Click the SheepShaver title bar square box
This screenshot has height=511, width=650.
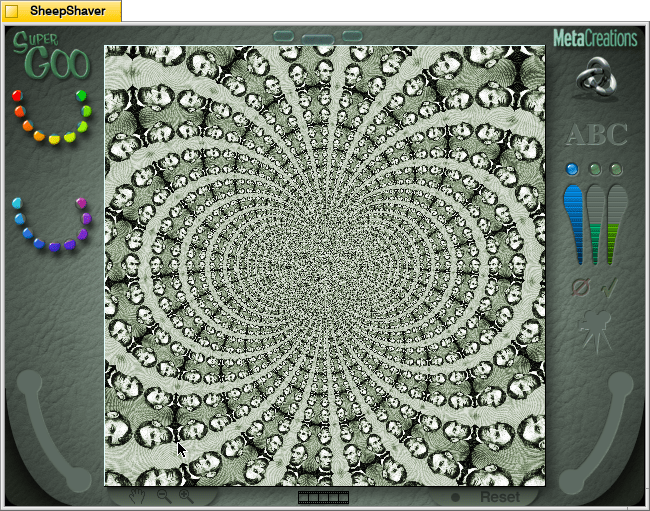11,11
